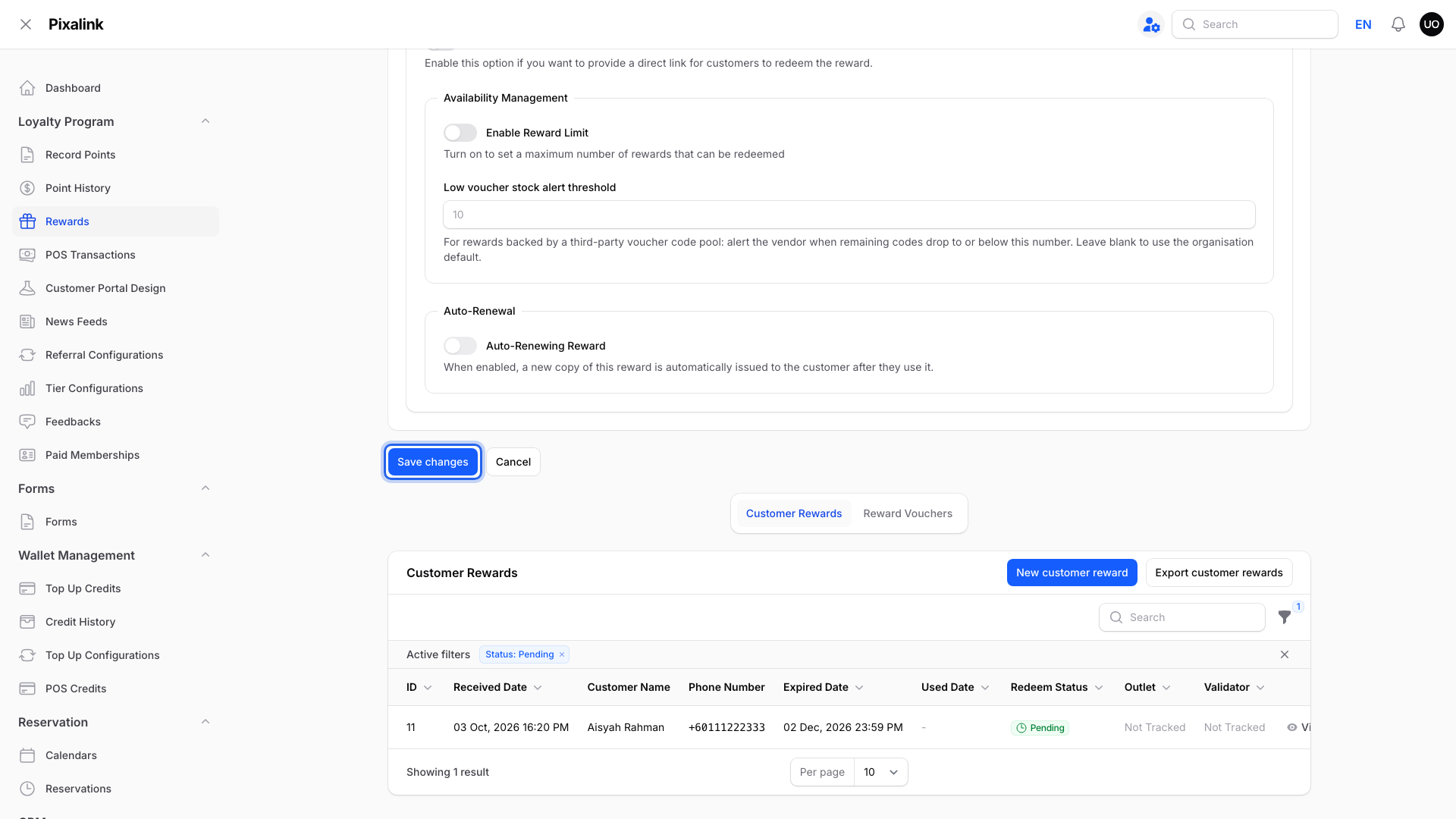Collapse the Loyalty Program section

point(206,121)
